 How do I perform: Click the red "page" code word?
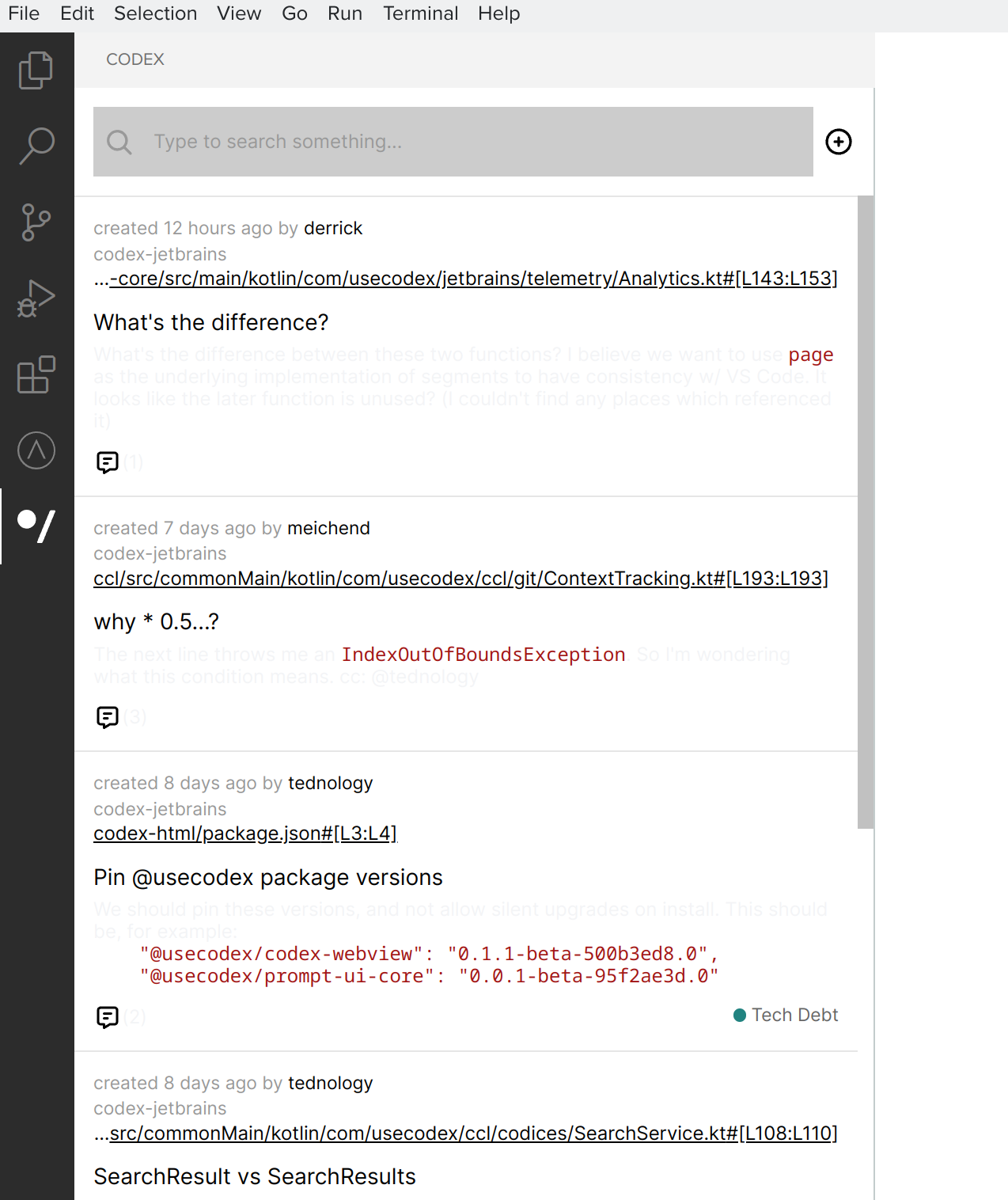[x=811, y=355]
